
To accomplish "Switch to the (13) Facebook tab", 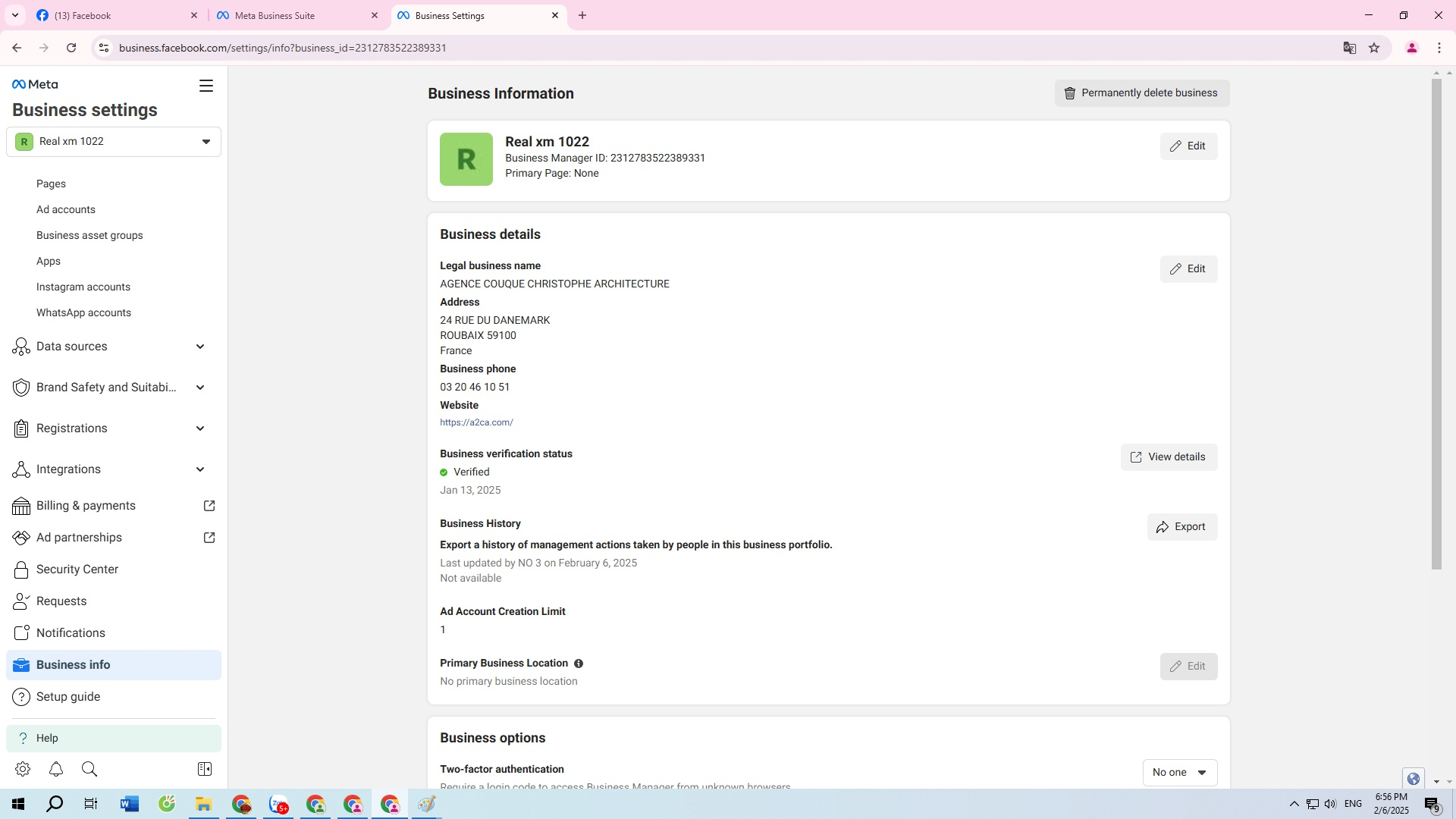I will [x=117, y=15].
